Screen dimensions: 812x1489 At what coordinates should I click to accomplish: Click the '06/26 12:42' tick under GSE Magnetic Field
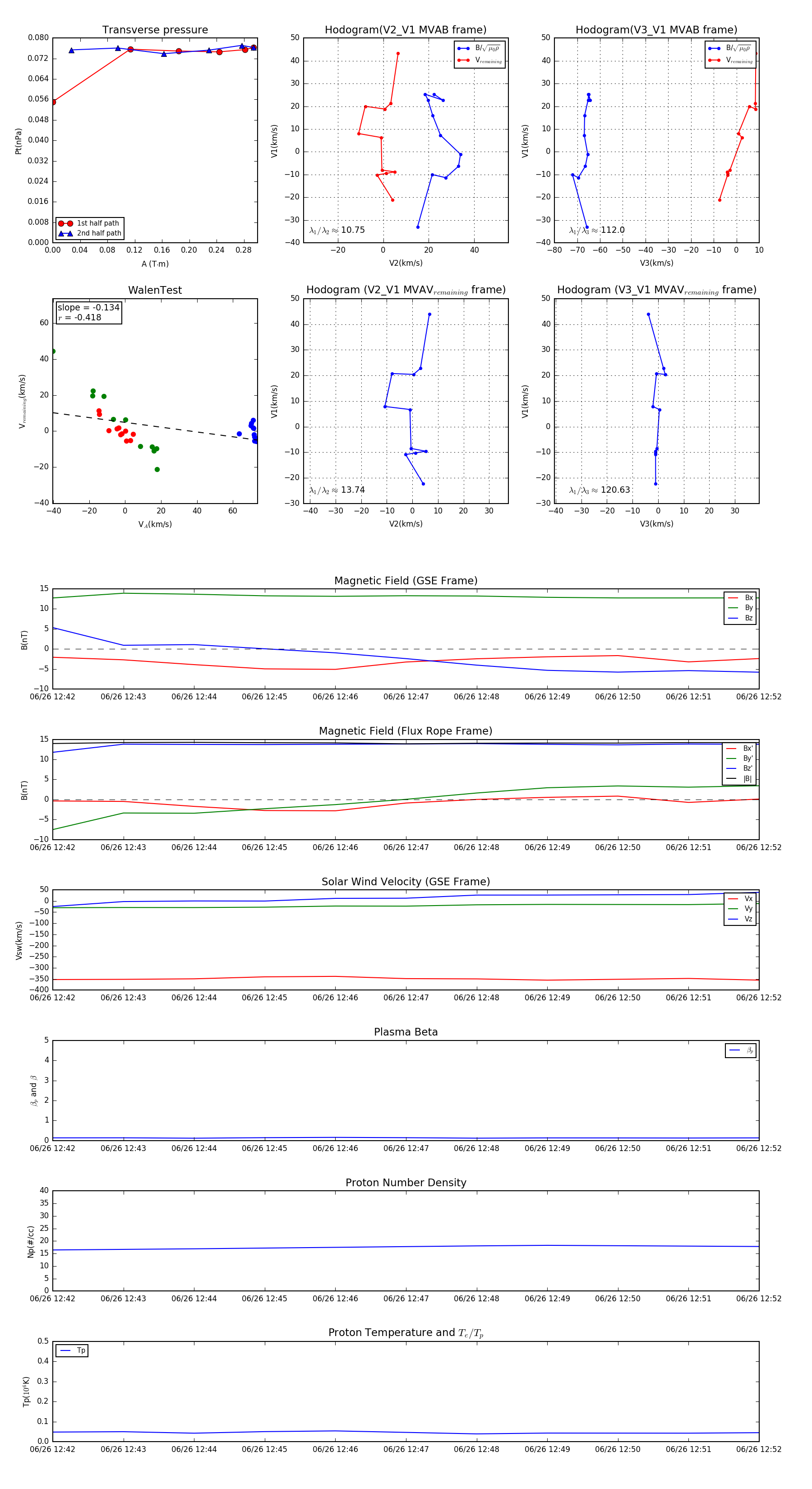coord(53,697)
